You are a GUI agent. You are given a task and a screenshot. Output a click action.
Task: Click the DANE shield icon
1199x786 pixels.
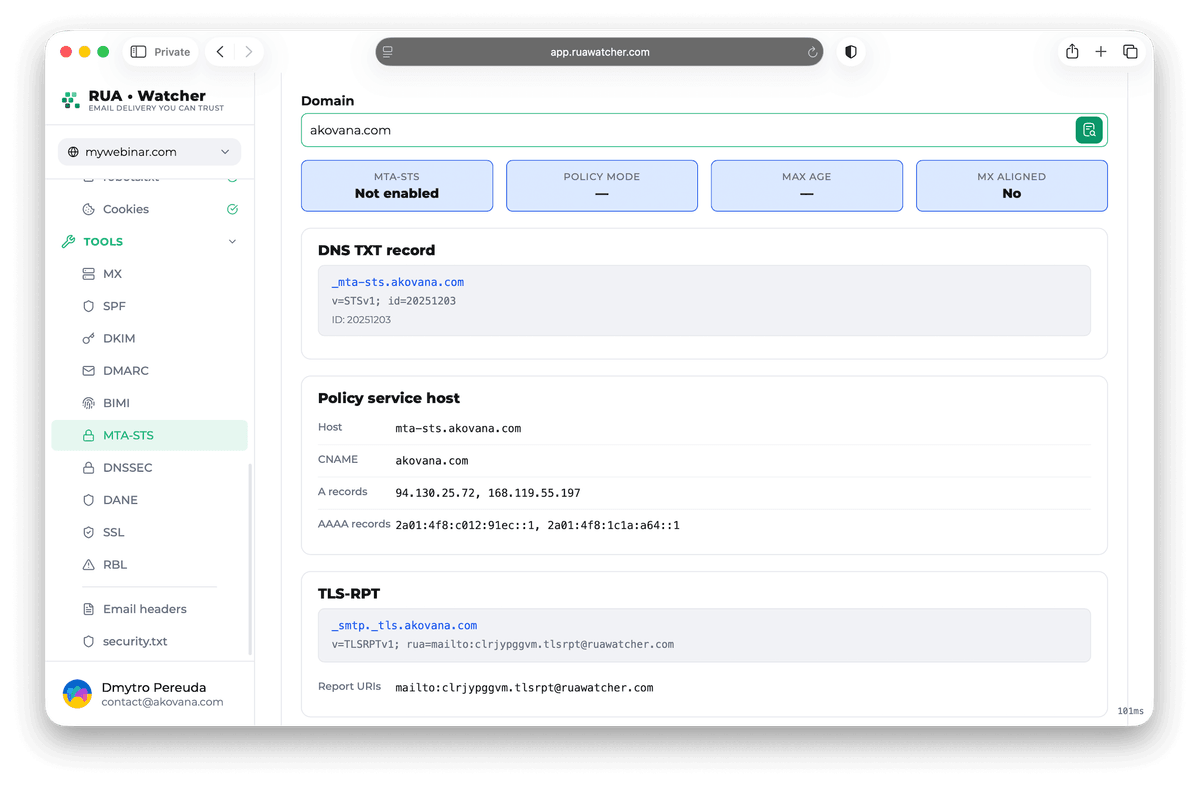click(x=89, y=500)
